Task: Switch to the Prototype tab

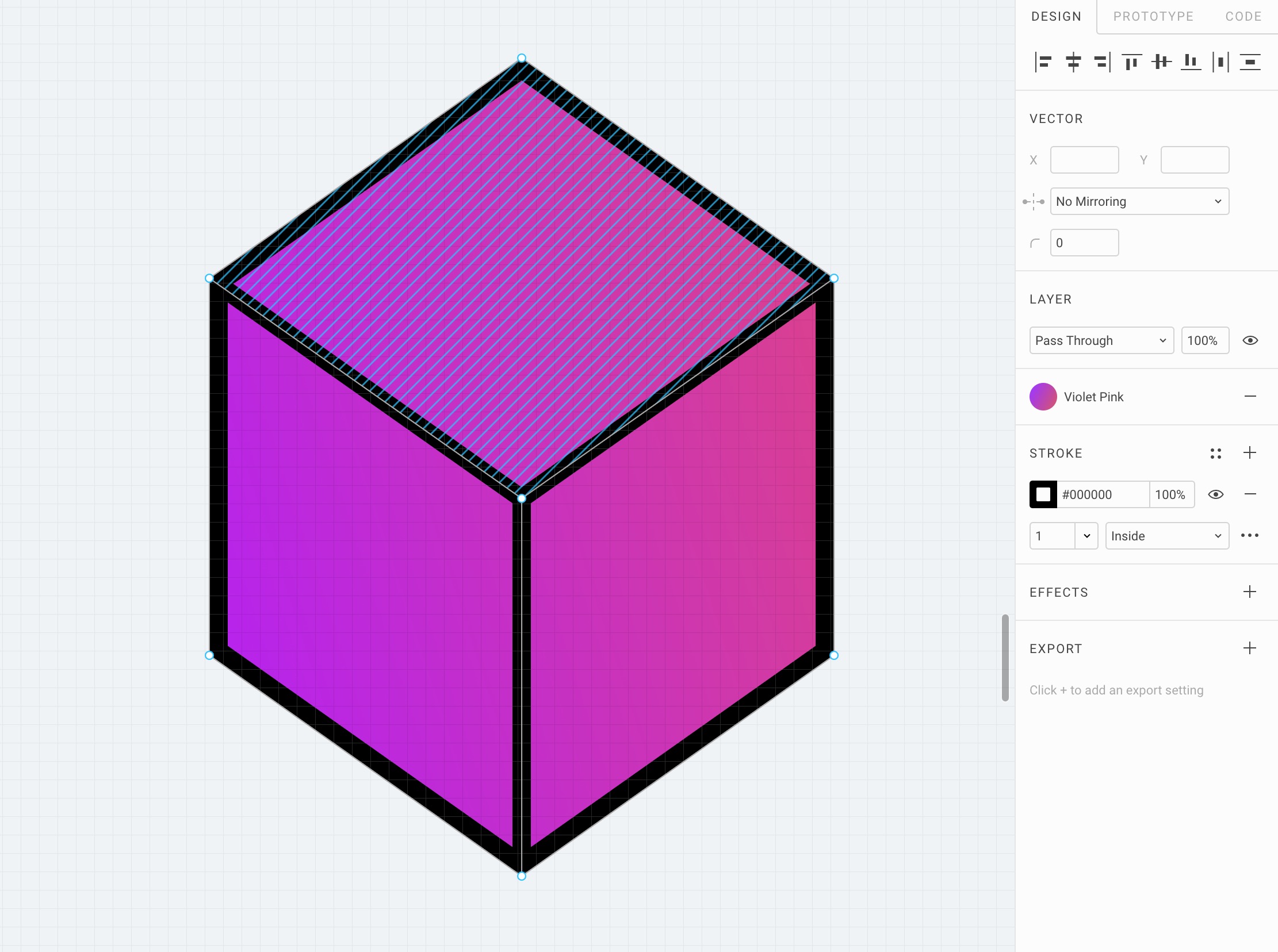Action: pos(1153,17)
